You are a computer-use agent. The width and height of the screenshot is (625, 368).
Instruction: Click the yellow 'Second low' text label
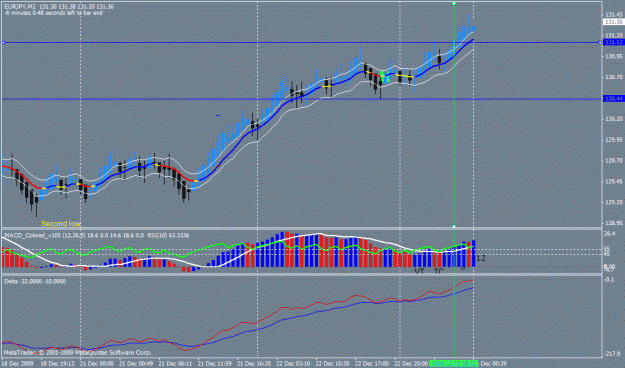[61, 224]
